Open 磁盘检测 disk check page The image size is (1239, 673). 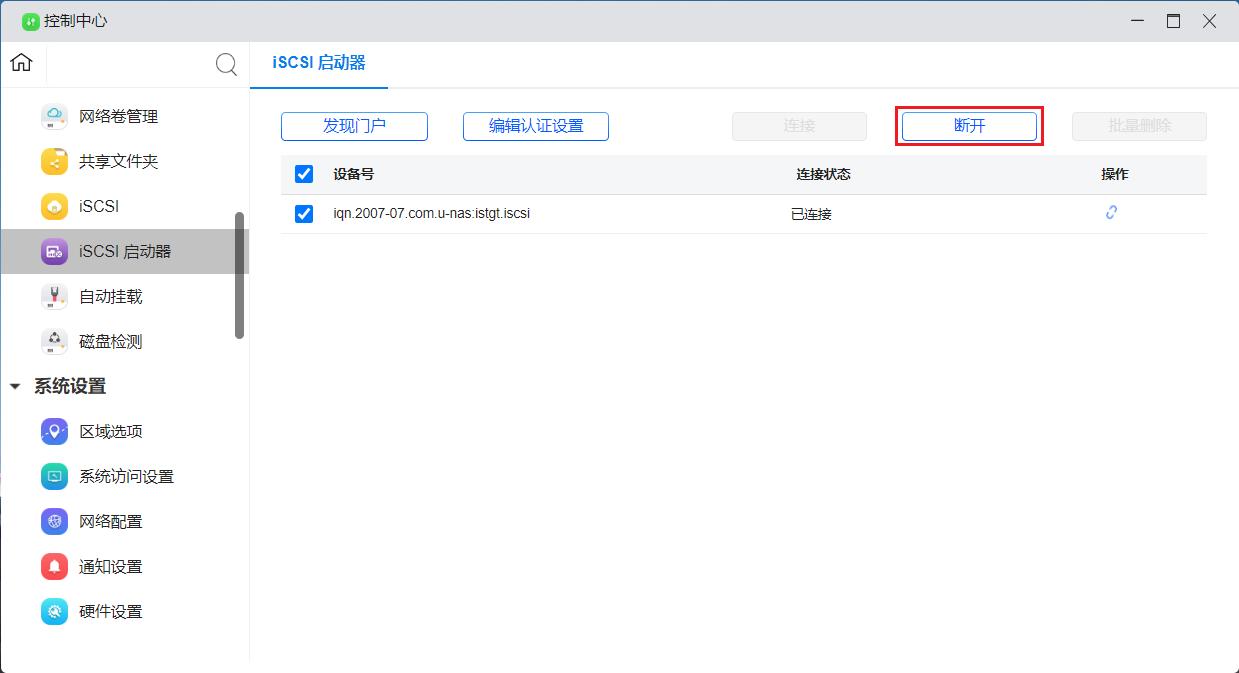[113, 341]
